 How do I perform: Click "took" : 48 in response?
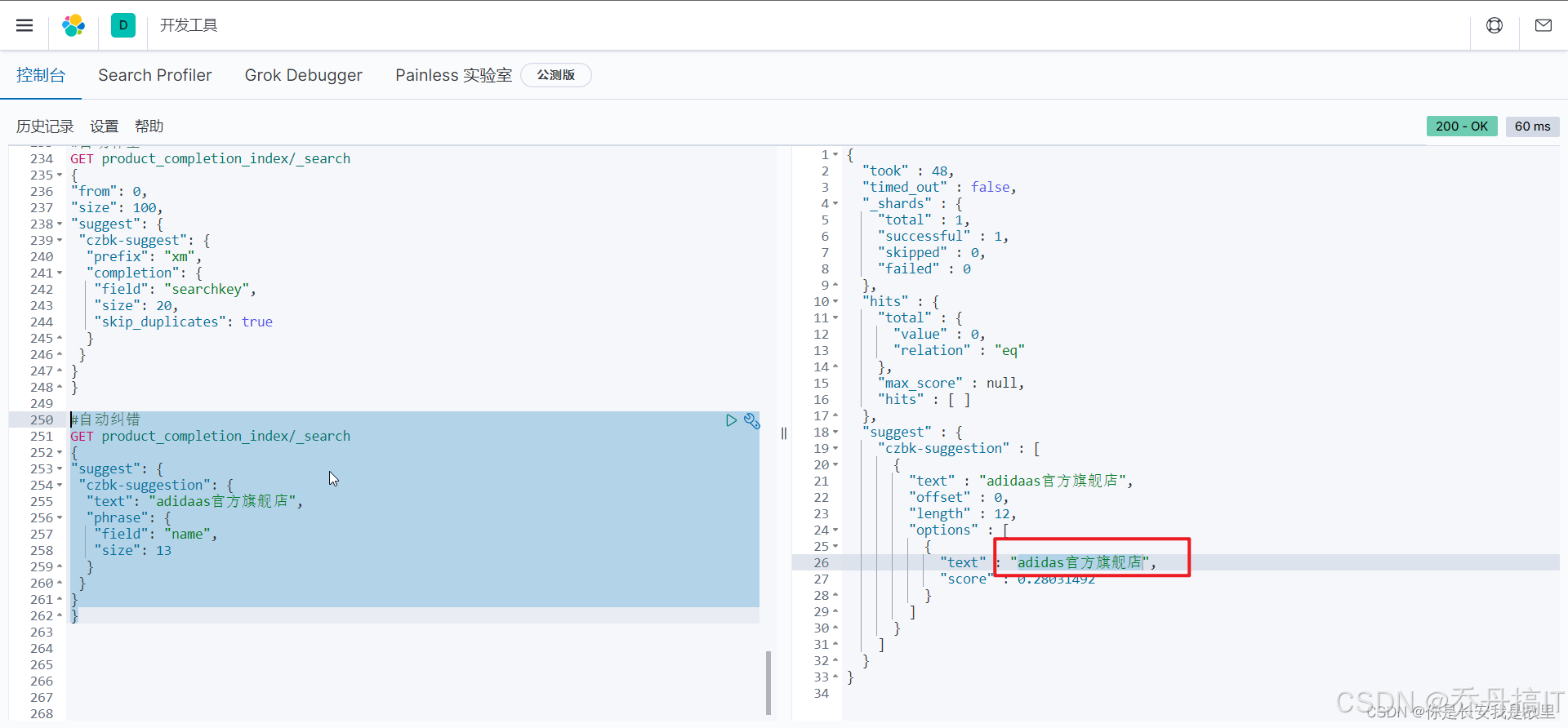point(908,171)
